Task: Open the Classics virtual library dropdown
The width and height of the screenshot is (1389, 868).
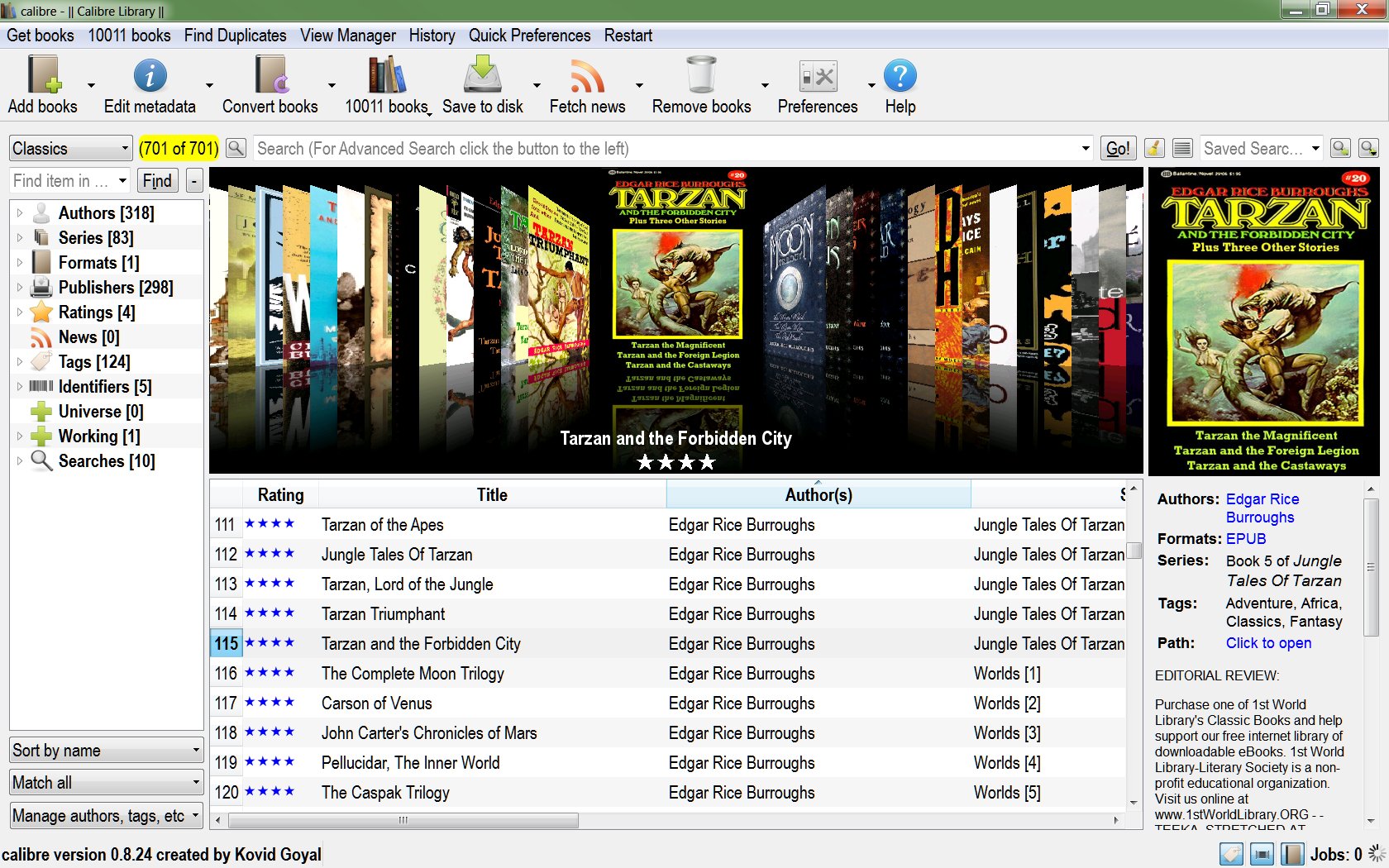Action: pos(71,148)
